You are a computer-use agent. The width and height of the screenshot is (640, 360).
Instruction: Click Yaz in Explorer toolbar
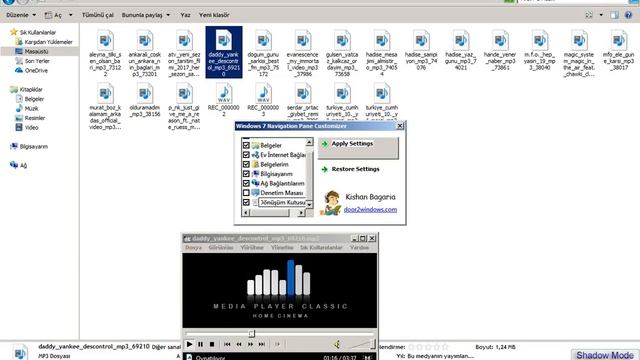[185, 15]
